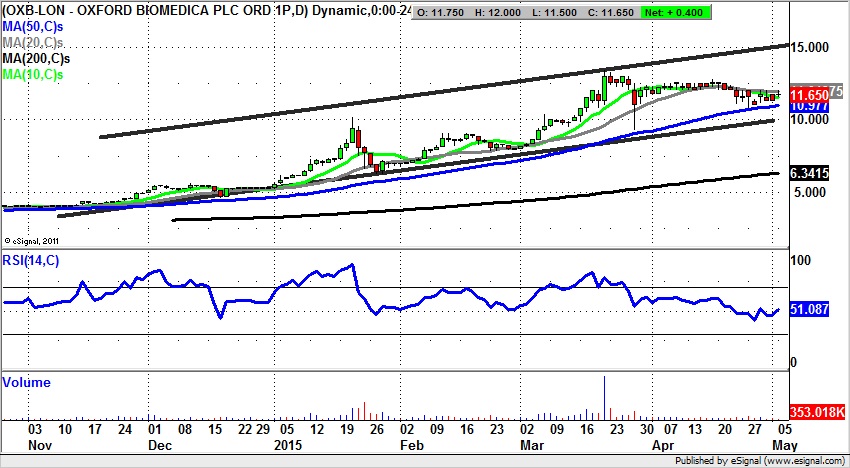
Task: Select the green MA(10,C)s indicator label
Action: click(33, 75)
